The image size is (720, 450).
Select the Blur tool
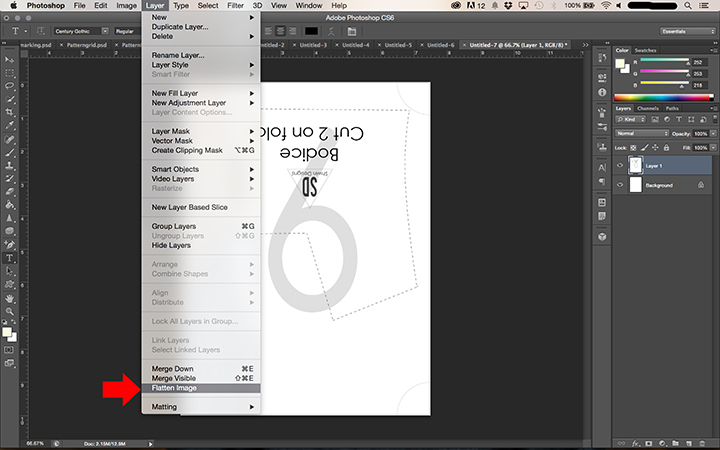coord(9,218)
